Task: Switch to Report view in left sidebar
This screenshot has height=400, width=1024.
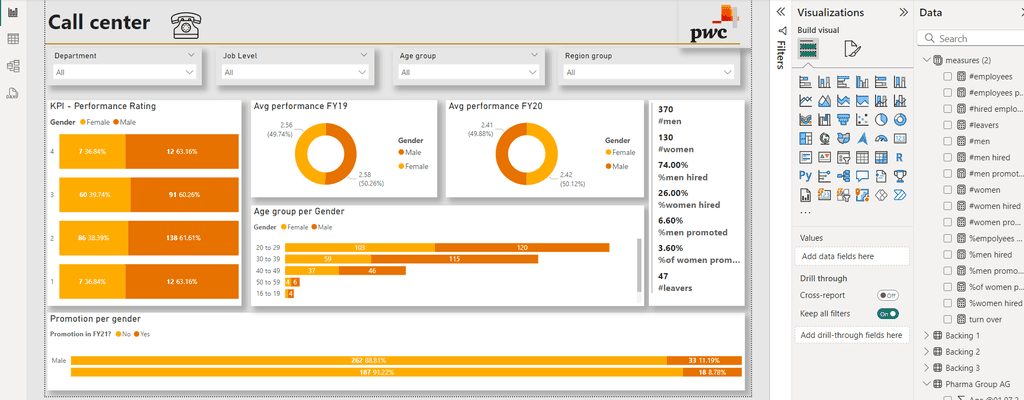Action: pyautogui.click(x=13, y=12)
